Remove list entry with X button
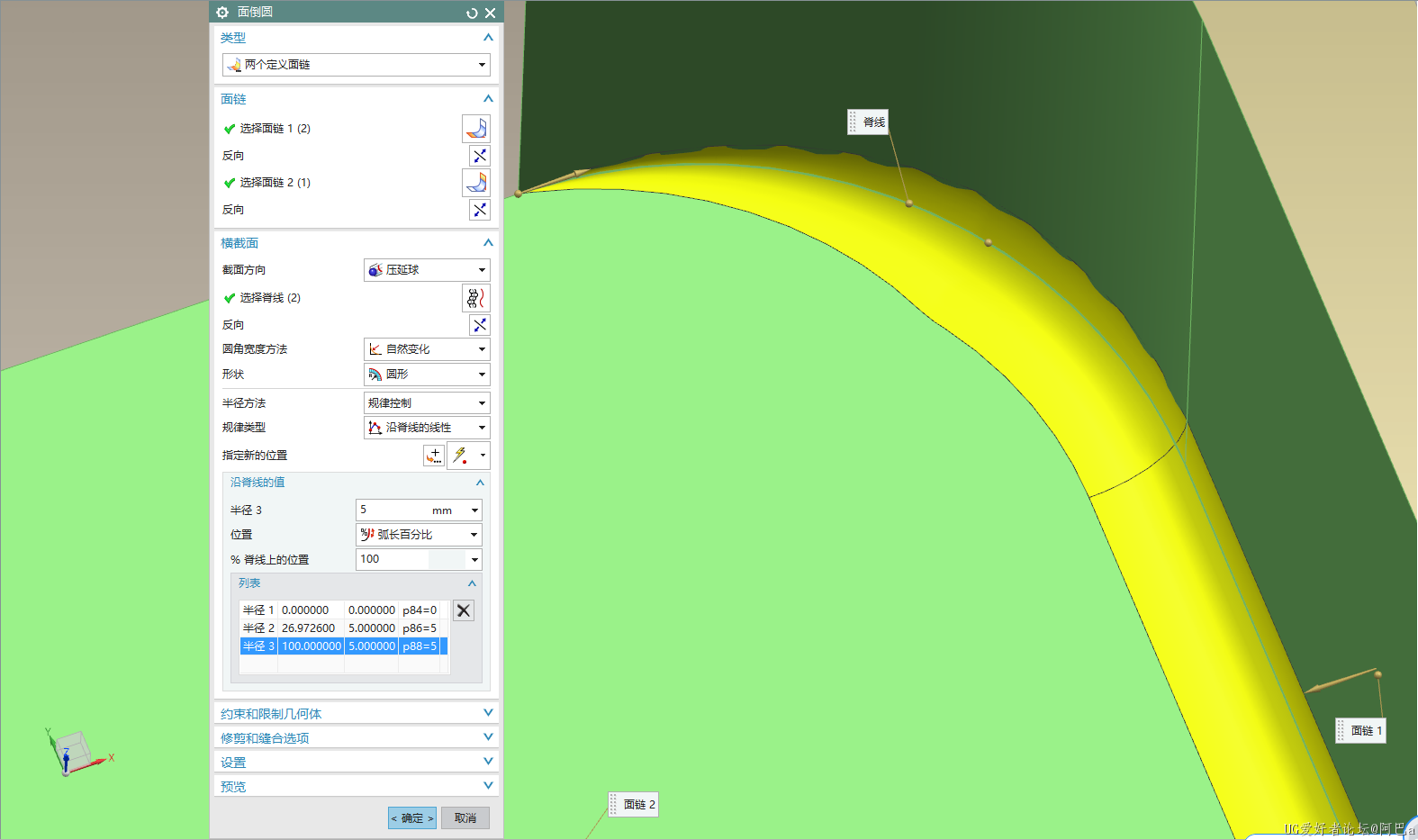The height and width of the screenshot is (840, 1418). 464,610
